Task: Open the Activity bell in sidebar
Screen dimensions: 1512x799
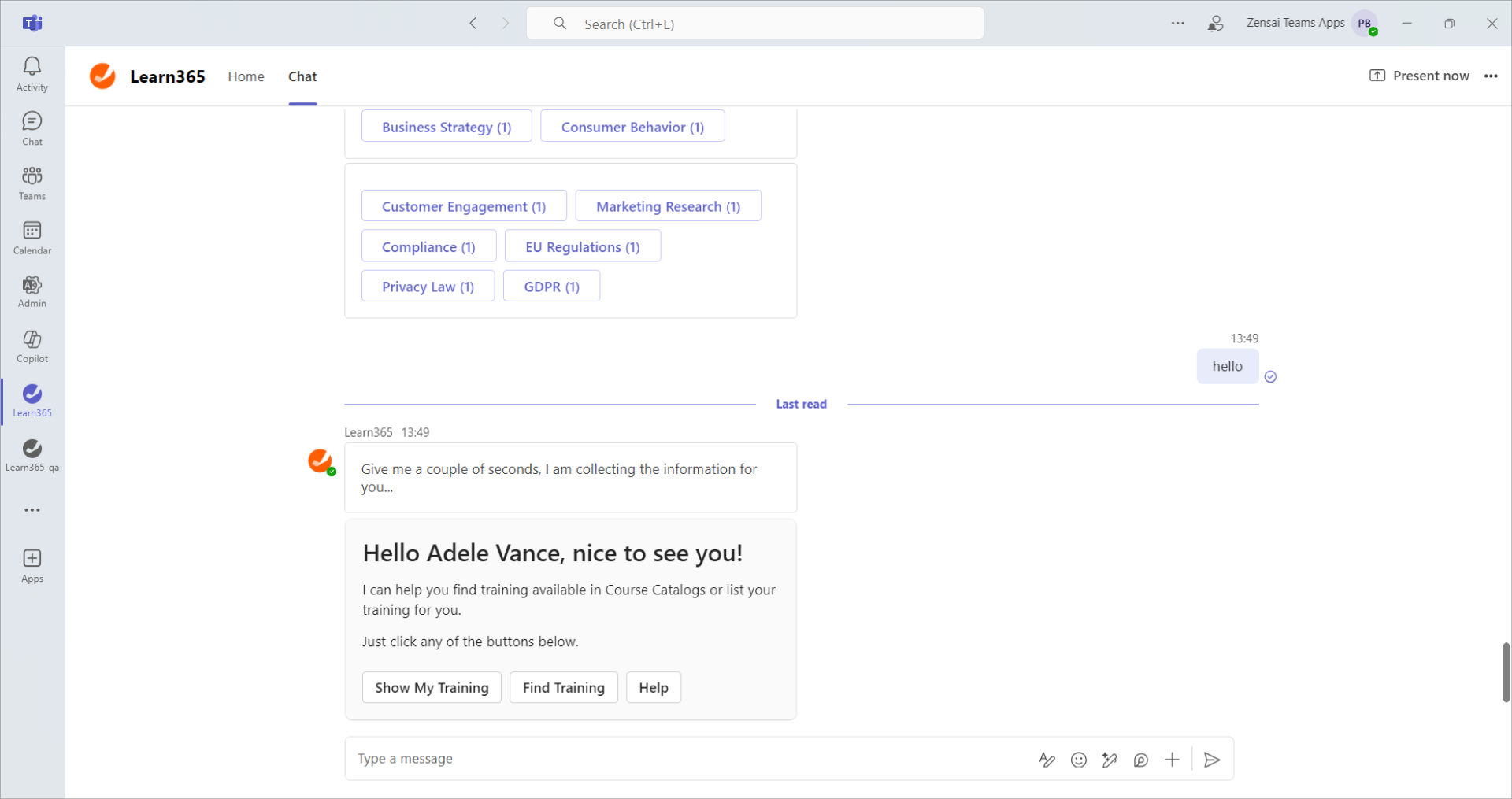Action: 32,74
